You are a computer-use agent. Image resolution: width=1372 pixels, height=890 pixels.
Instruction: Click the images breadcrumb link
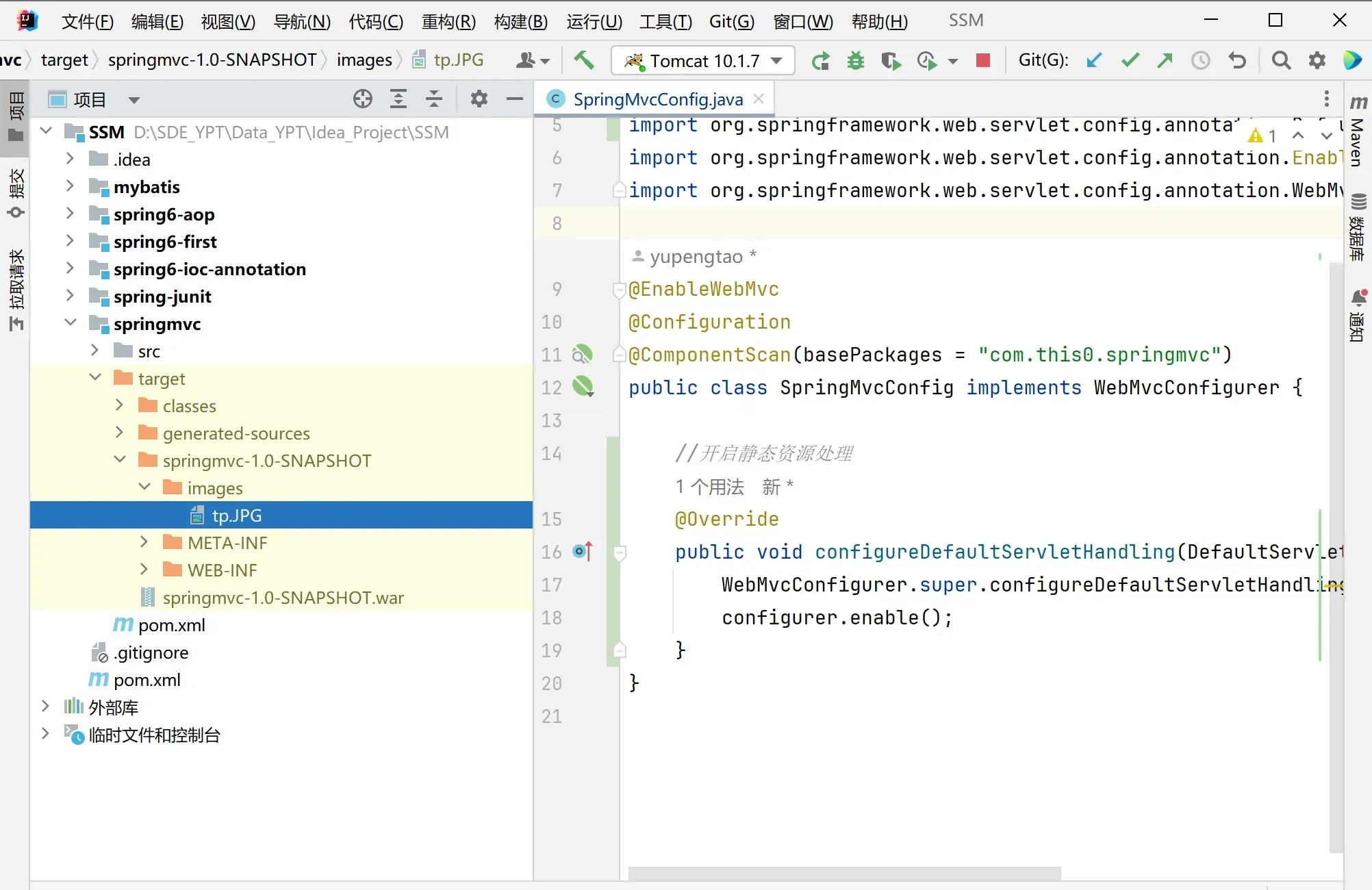(364, 60)
